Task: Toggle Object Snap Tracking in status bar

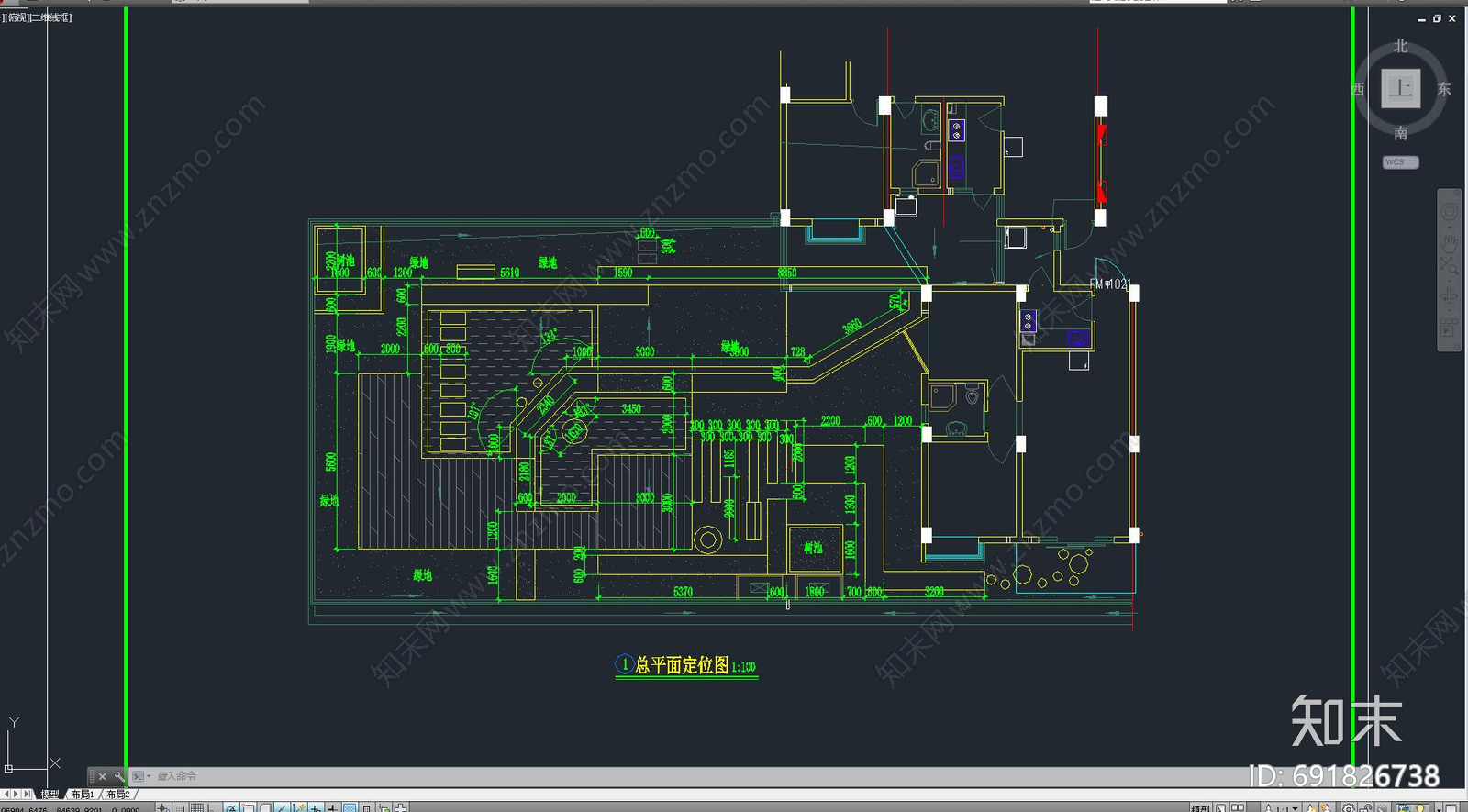Action: 282,807
